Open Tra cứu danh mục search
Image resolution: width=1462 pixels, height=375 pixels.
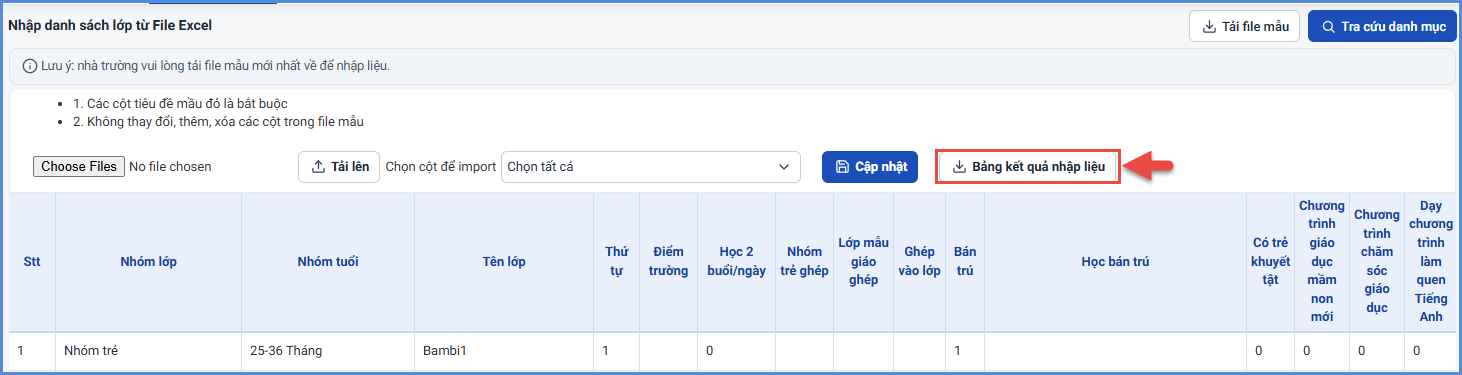[x=1382, y=26]
